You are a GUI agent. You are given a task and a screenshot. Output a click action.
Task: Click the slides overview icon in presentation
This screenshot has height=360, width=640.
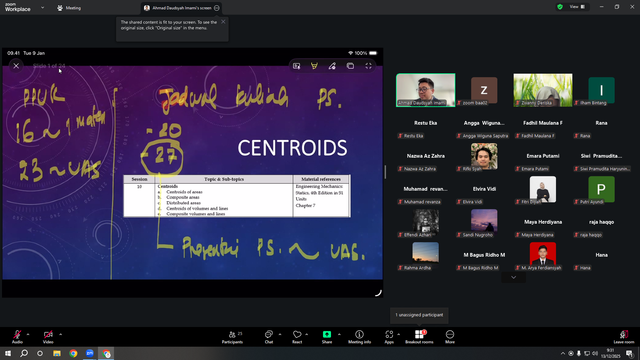pyautogui.click(x=350, y=66)
